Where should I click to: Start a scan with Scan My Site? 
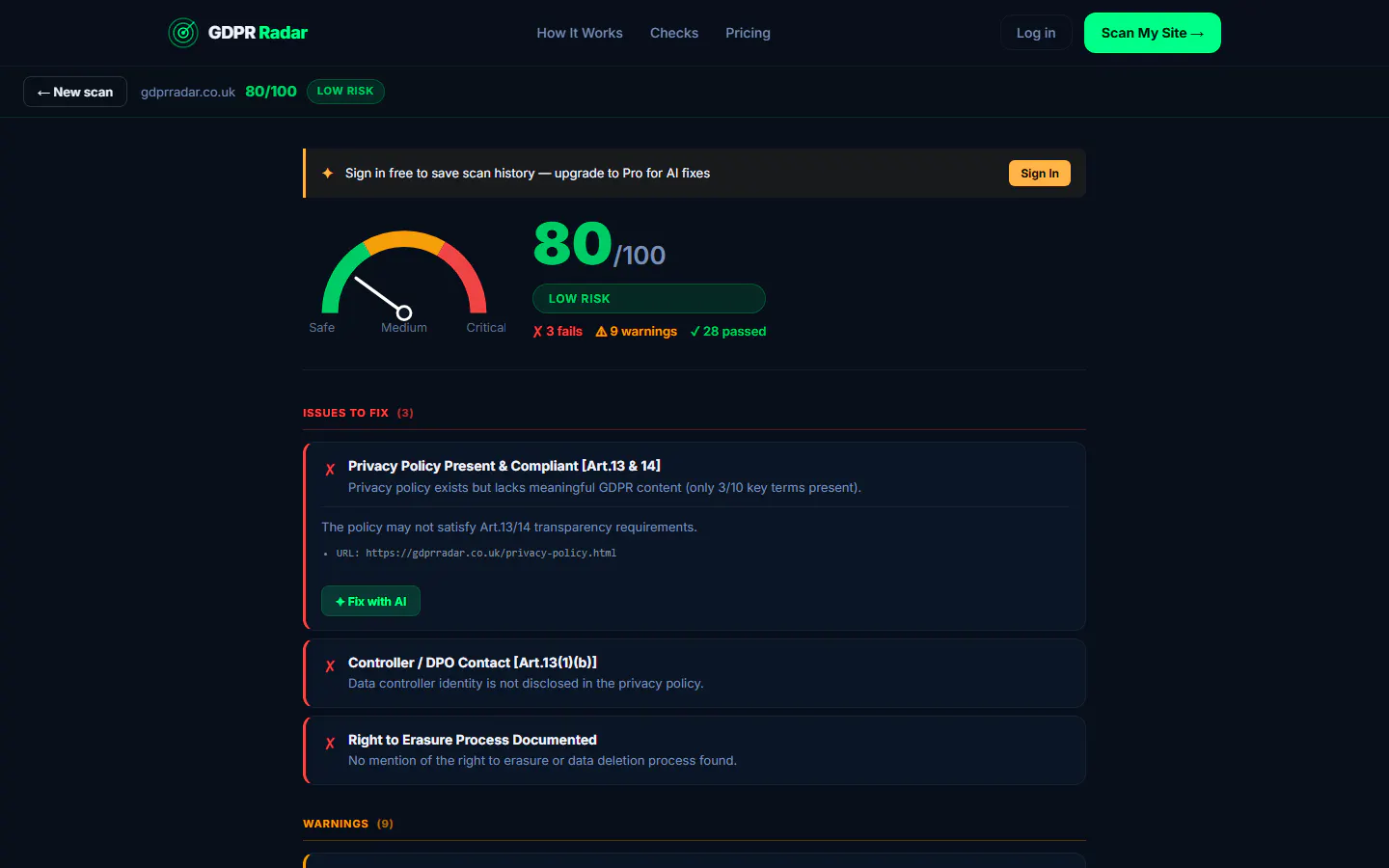(1153, 33)
